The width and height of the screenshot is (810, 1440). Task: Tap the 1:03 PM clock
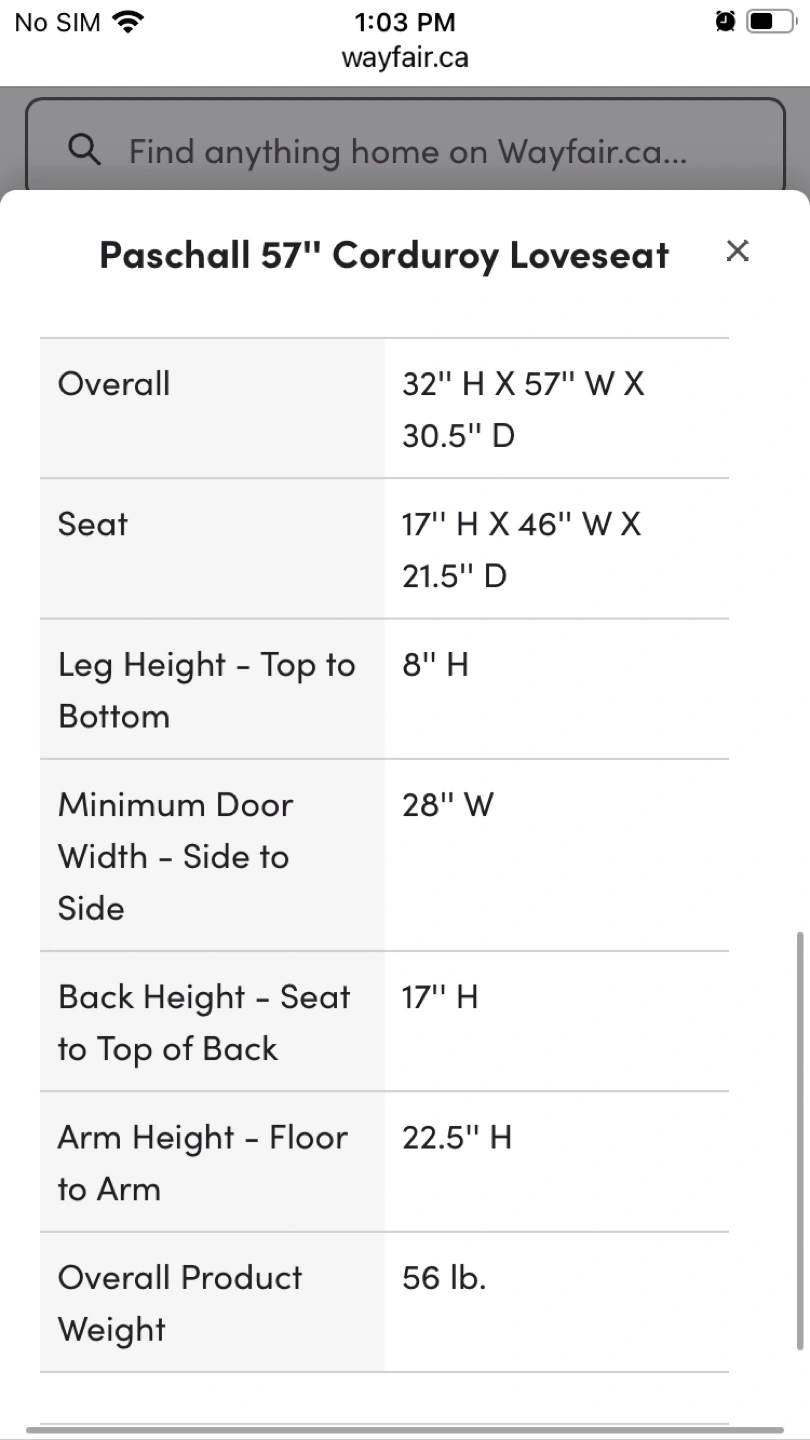[405, 22]
